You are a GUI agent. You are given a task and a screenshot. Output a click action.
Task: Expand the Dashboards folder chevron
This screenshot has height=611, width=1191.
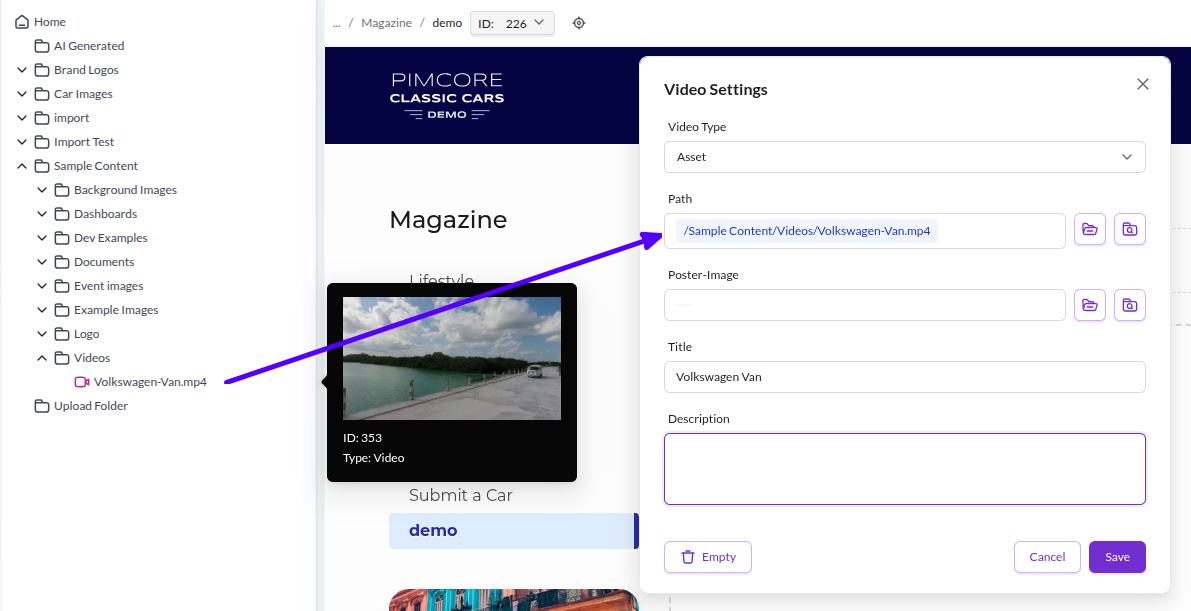(x=42, y=214)
